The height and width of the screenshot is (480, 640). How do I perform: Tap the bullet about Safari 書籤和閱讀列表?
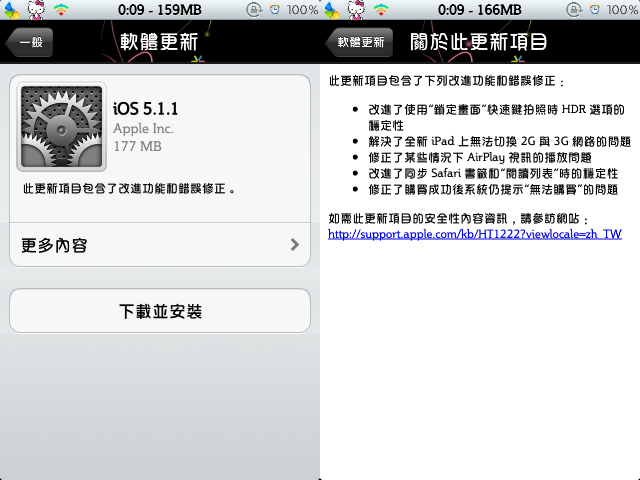tap(493, 173)
